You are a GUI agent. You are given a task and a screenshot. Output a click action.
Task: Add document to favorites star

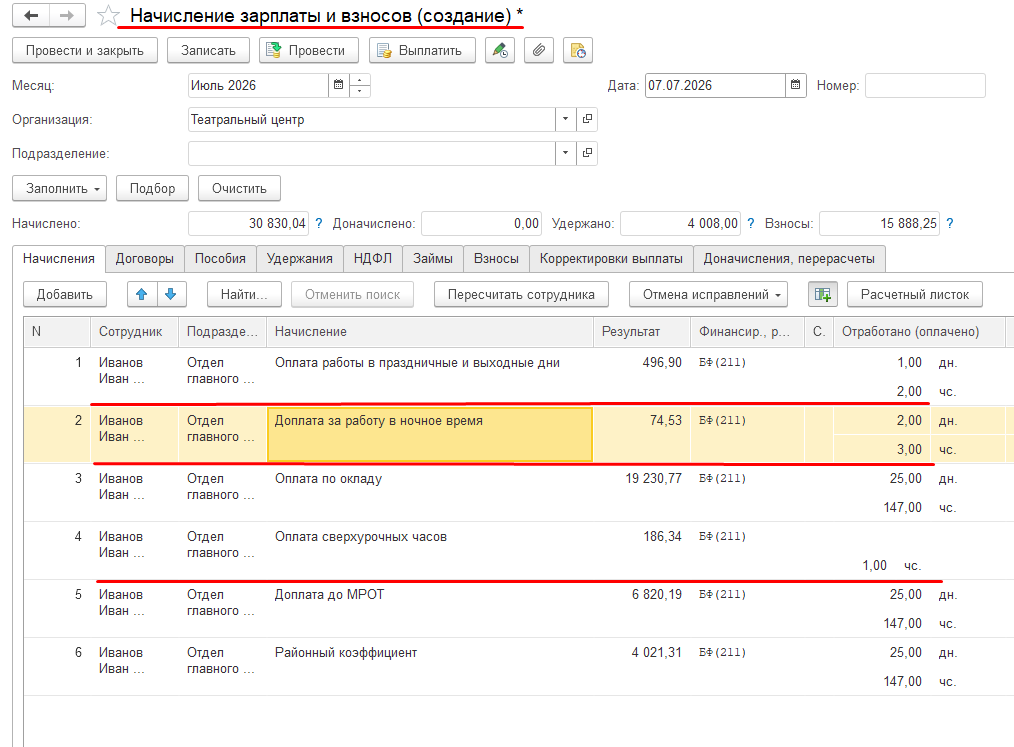(x=108, y=16)
